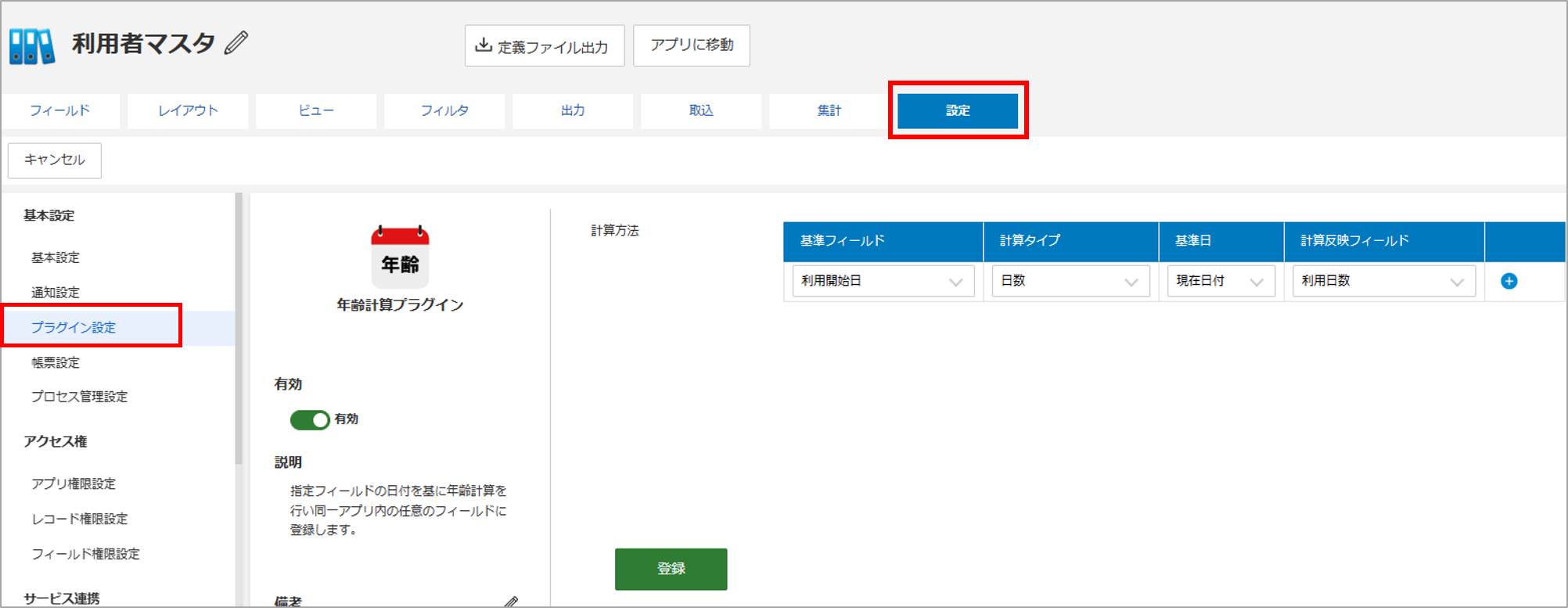Switch to the レイアウト tab
Screen dimensions: 1568x608
188,110
